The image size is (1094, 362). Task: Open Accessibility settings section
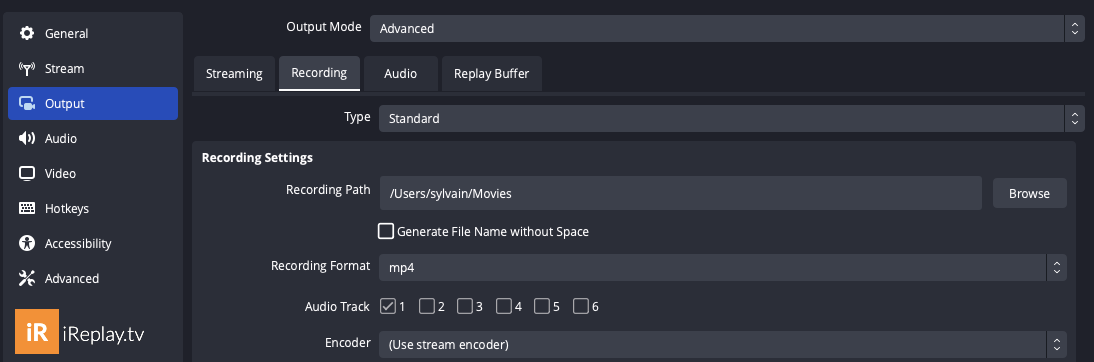[93, 243]
